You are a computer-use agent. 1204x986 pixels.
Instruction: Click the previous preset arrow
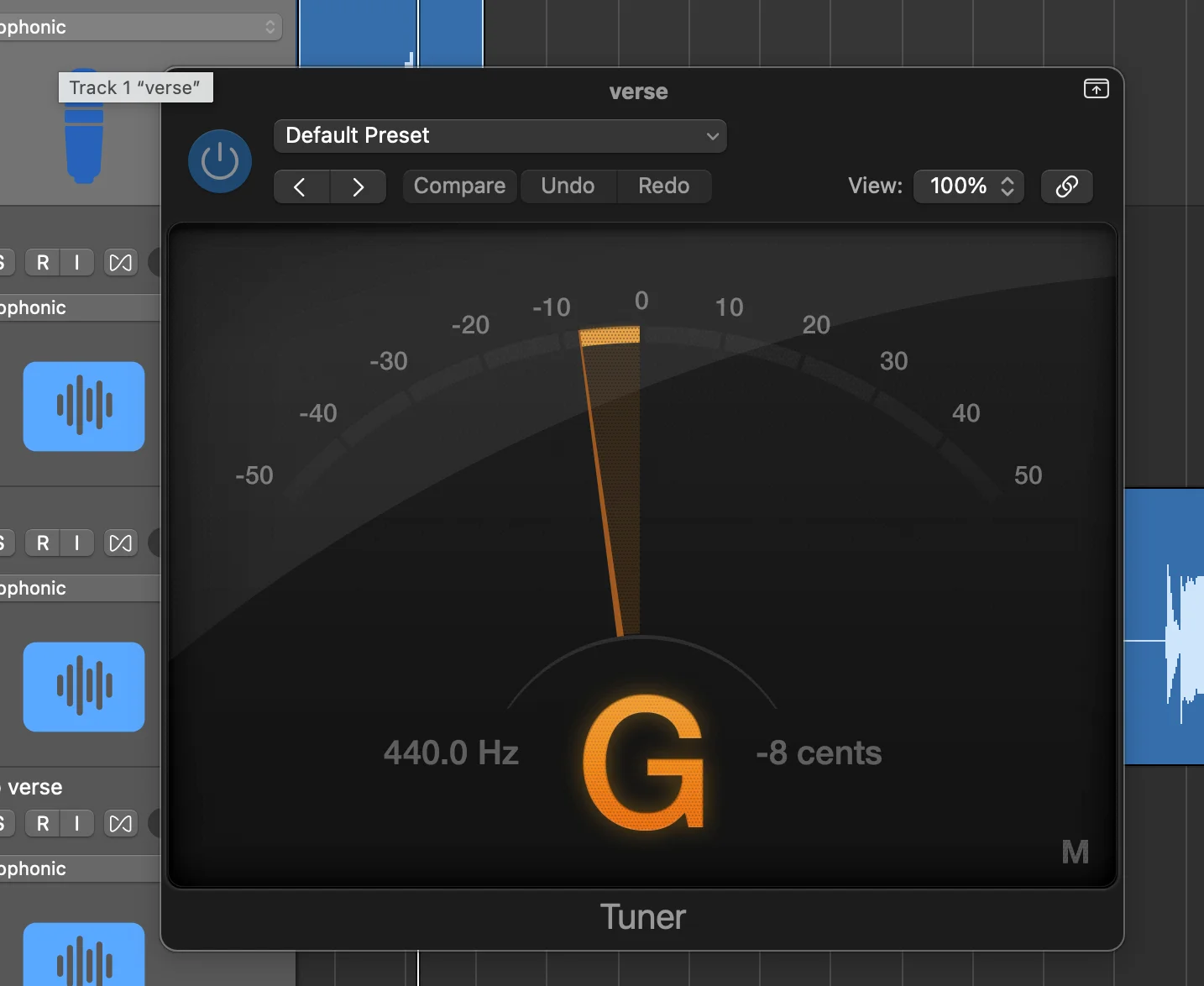pos(301,186)
